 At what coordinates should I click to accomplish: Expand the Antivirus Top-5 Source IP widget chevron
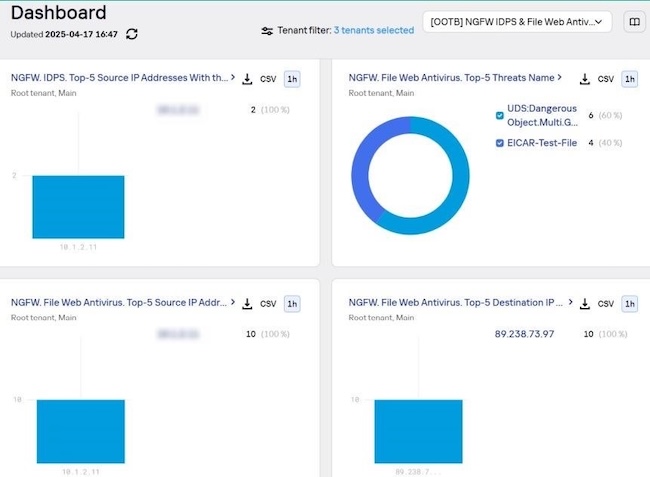pyautogui.click(x=233, y=302)
